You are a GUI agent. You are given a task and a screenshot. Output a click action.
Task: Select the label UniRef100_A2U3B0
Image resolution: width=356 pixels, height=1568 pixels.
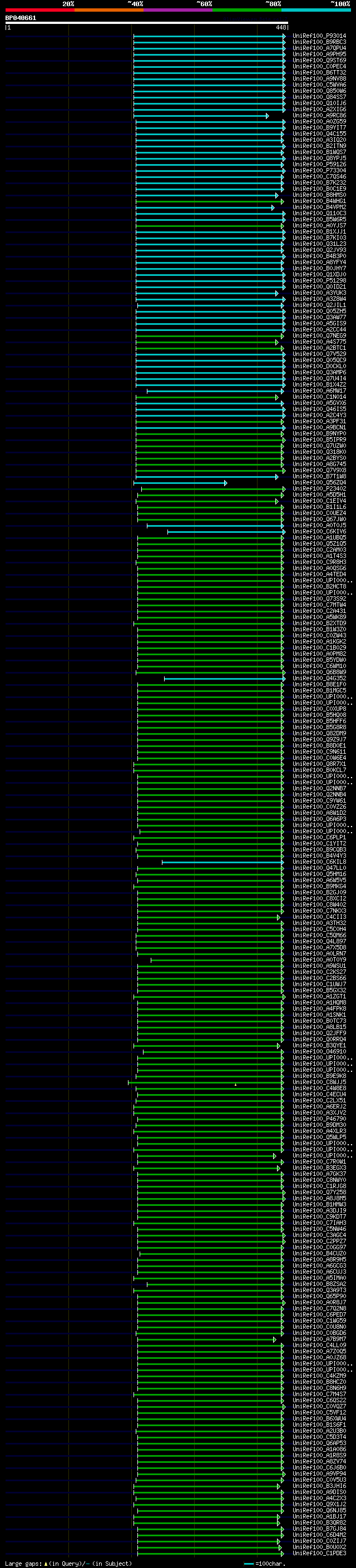pos(319,1431)
